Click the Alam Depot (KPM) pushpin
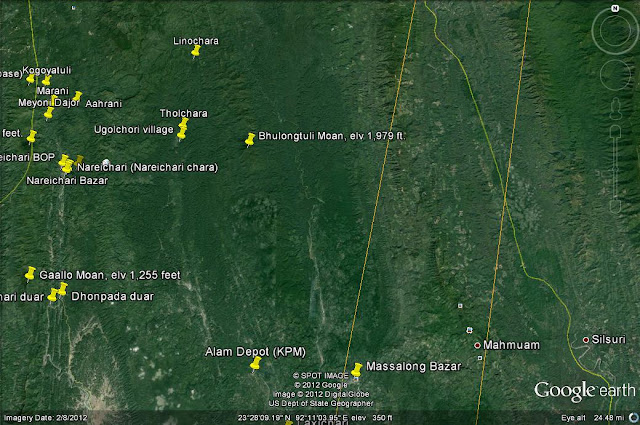The height and width of the screenshot is (425, 640). (x=256, y=364)
